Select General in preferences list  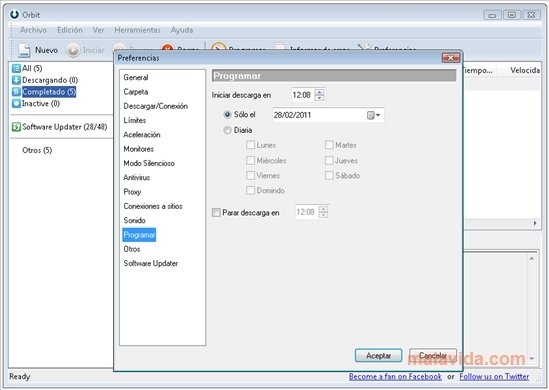pyautogui.click(x=136, y=77)
